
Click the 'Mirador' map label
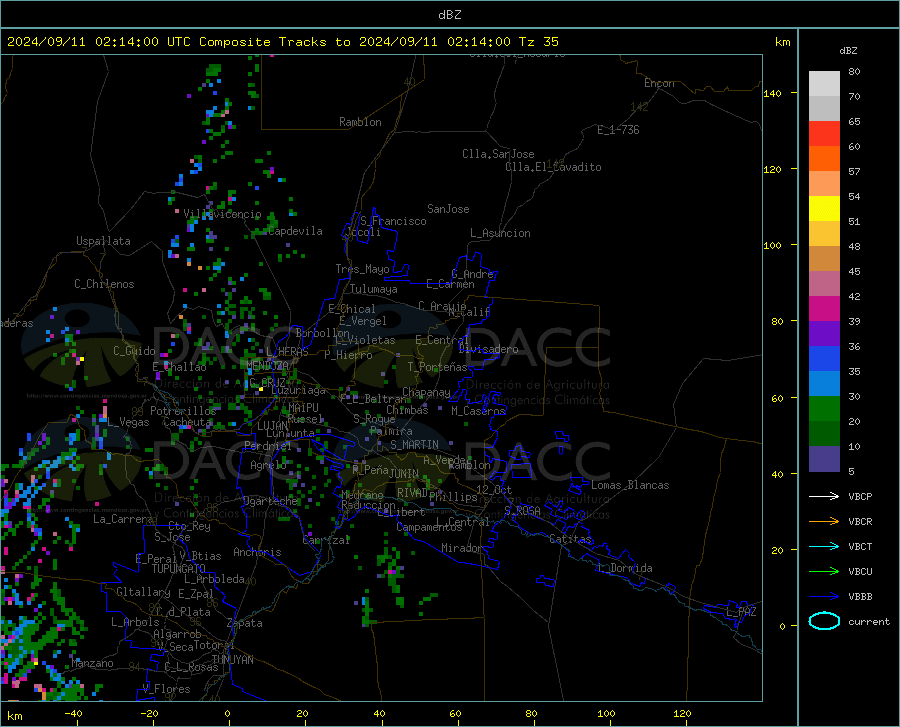click(x=461, y=548)
